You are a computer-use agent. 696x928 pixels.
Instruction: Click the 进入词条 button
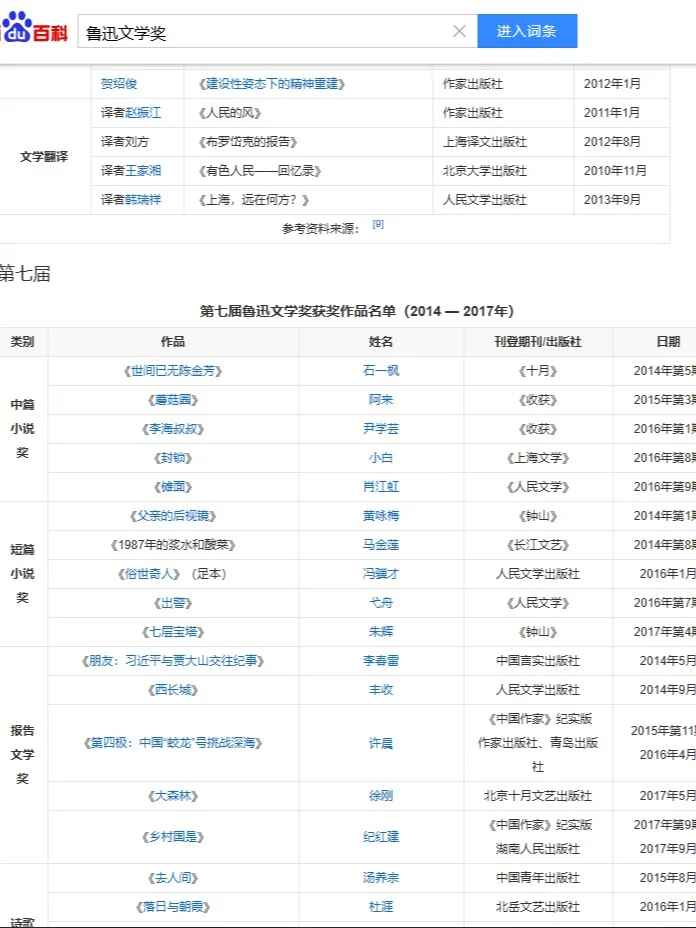click(x=527, y=31)
